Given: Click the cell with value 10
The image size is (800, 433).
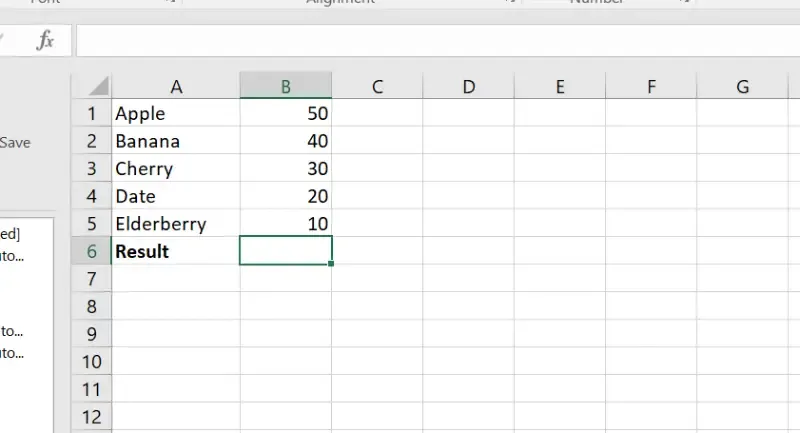Looking at the screenshot, I should click(x=286, y=223).
